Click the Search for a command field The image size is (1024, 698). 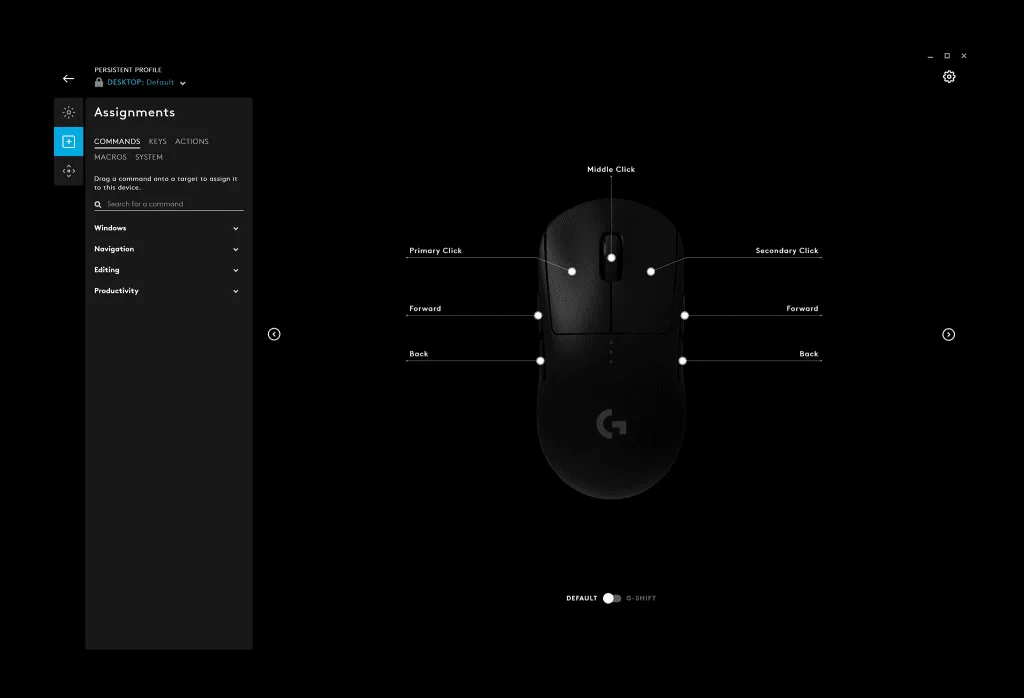[172, 204]
